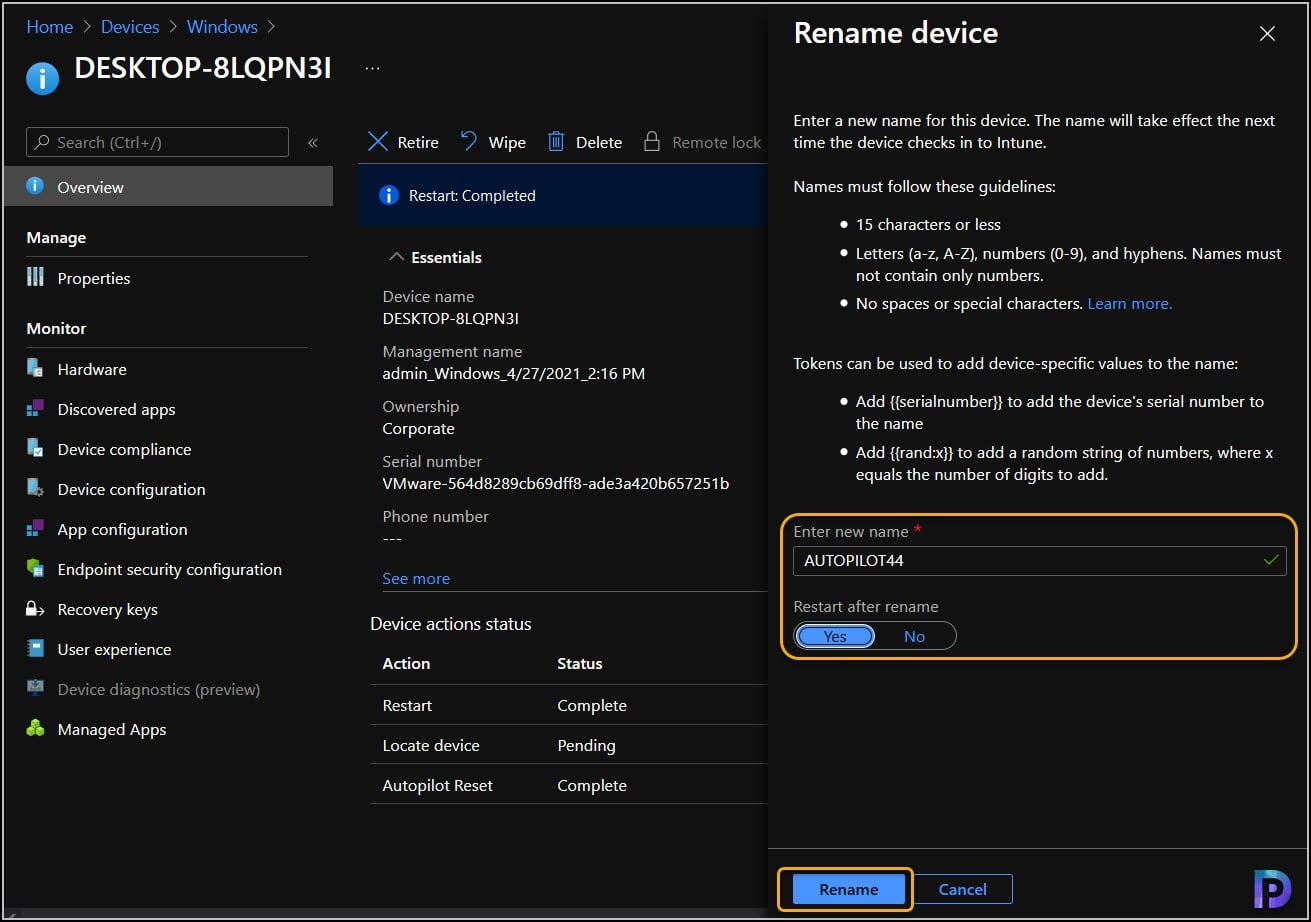This screenshot has width=1311, height=922.
Task: Click the Device diagnostics (preview) label
Action: coord(159,689)
